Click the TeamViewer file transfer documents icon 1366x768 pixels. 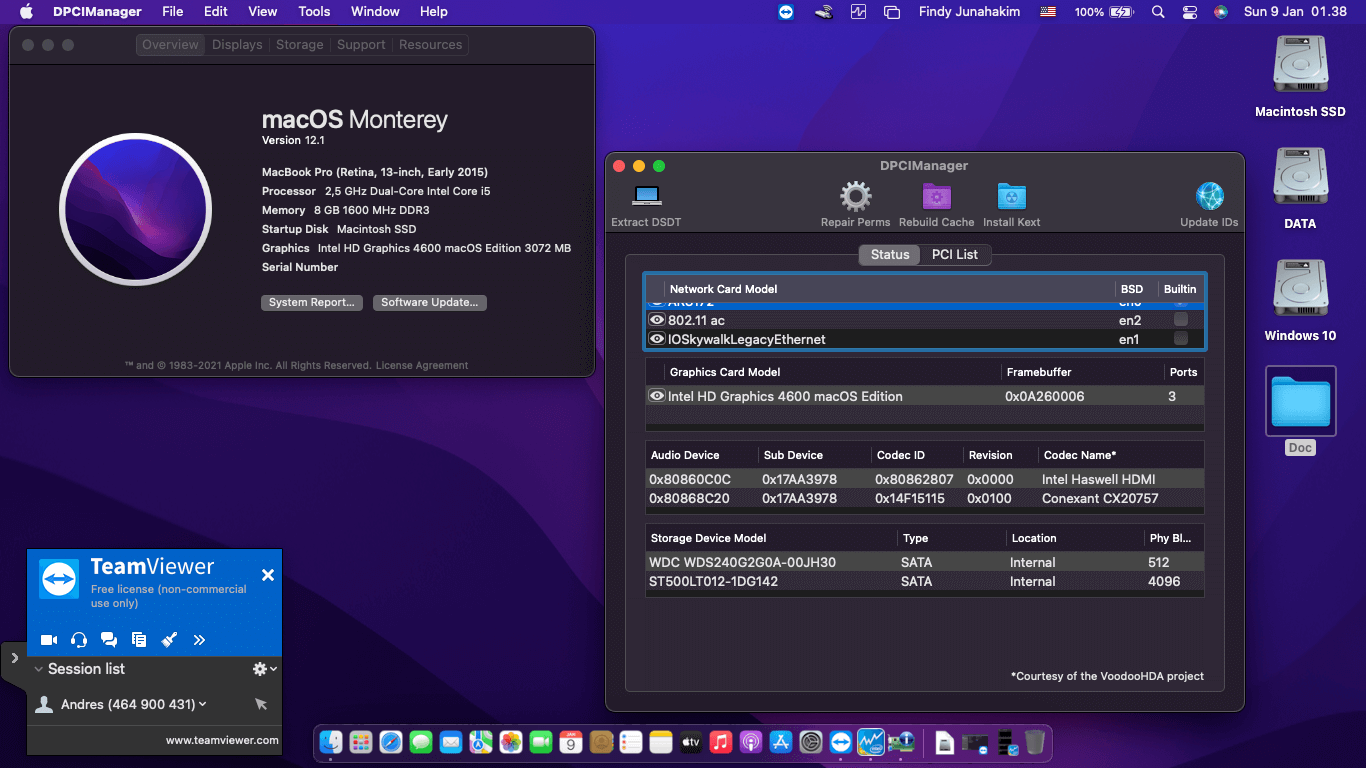tap(139, 640)
